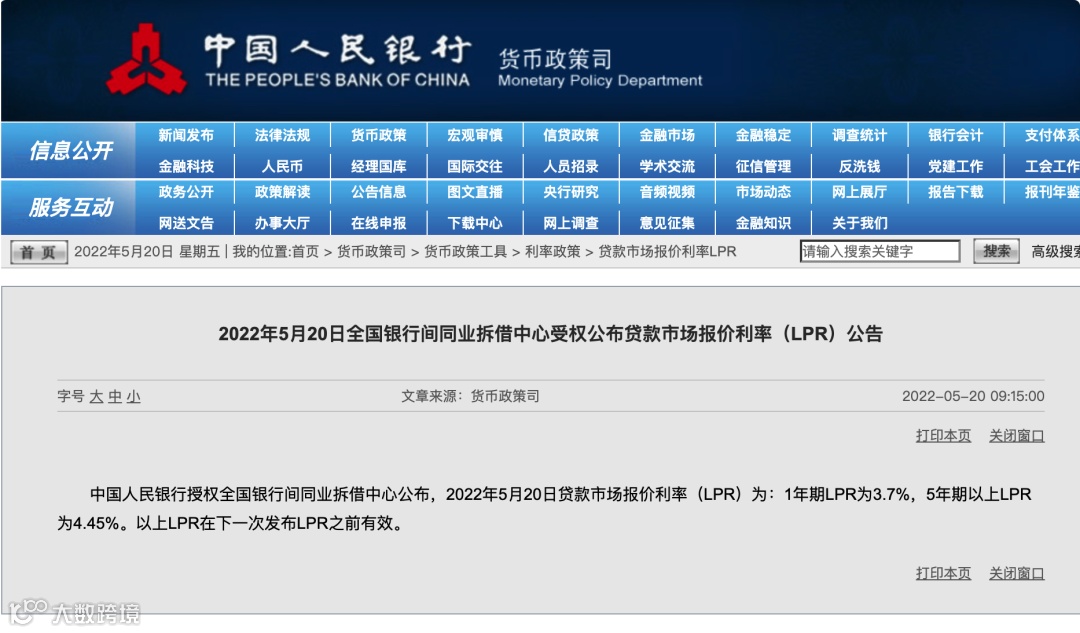Go to 办事大厅 page
Screen dimensions: 1080x633
(x=282, y=223)
